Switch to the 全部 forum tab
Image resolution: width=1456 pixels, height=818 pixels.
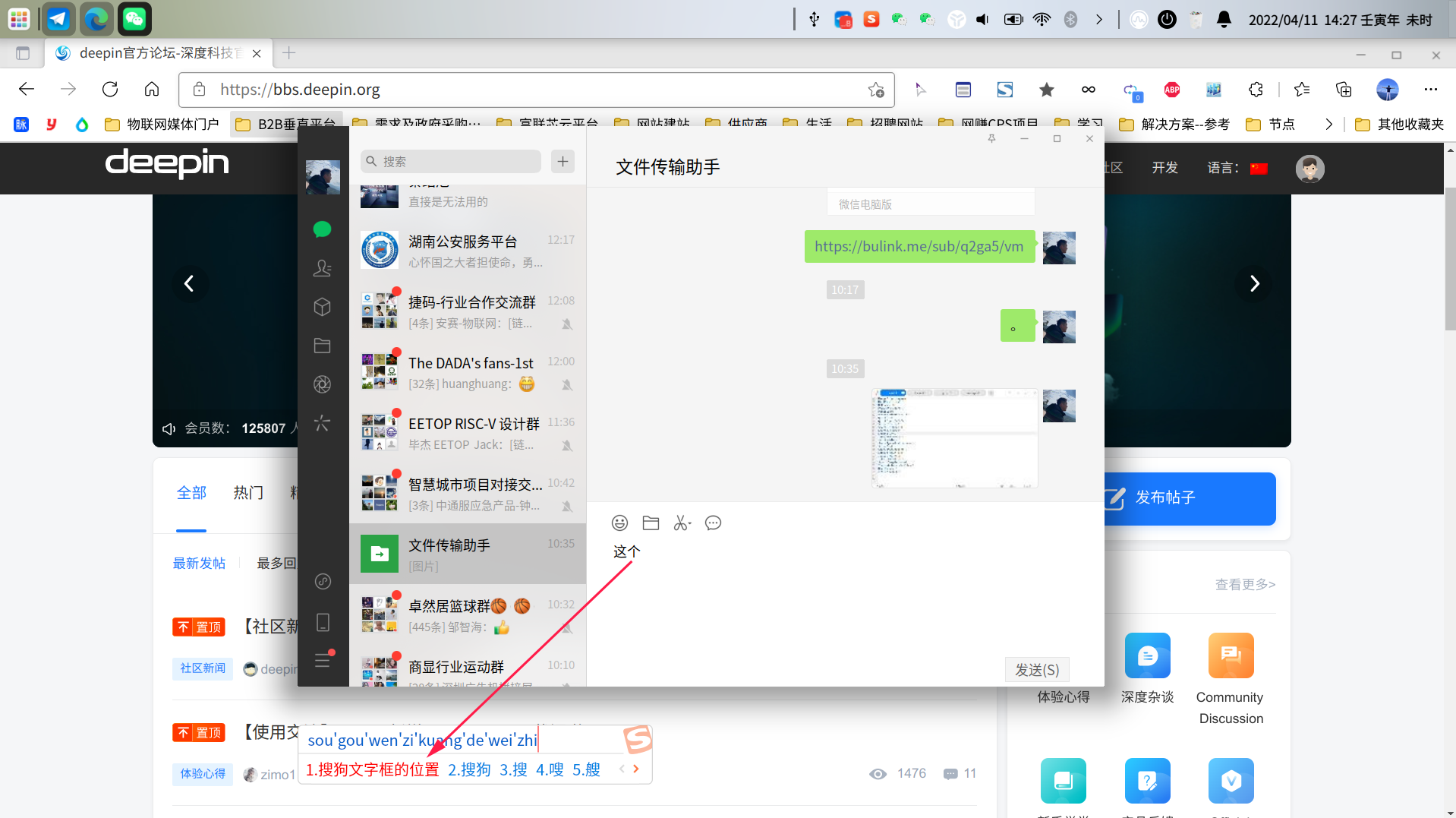(191, 493)
